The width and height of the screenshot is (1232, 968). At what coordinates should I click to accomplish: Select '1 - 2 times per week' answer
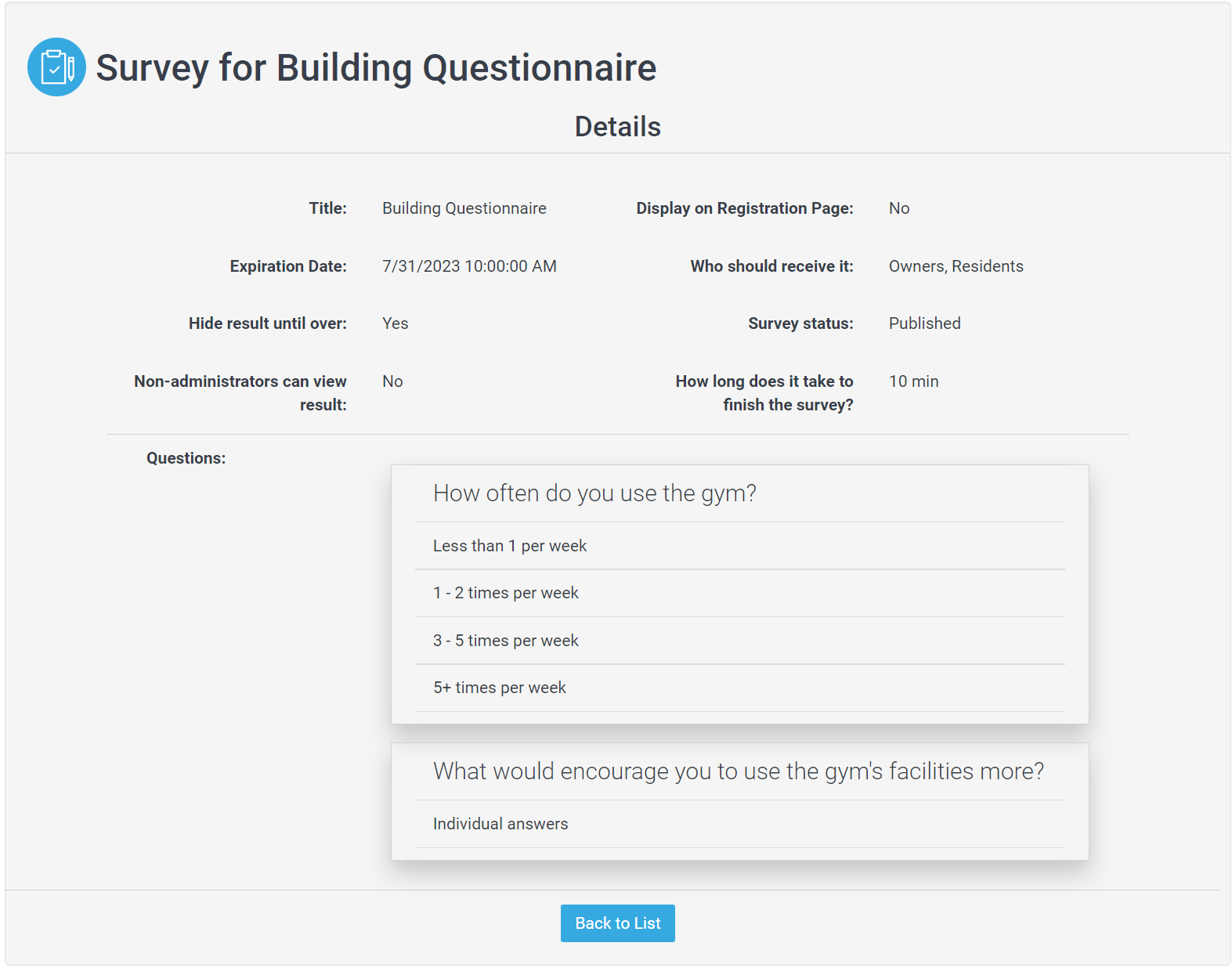739,593
